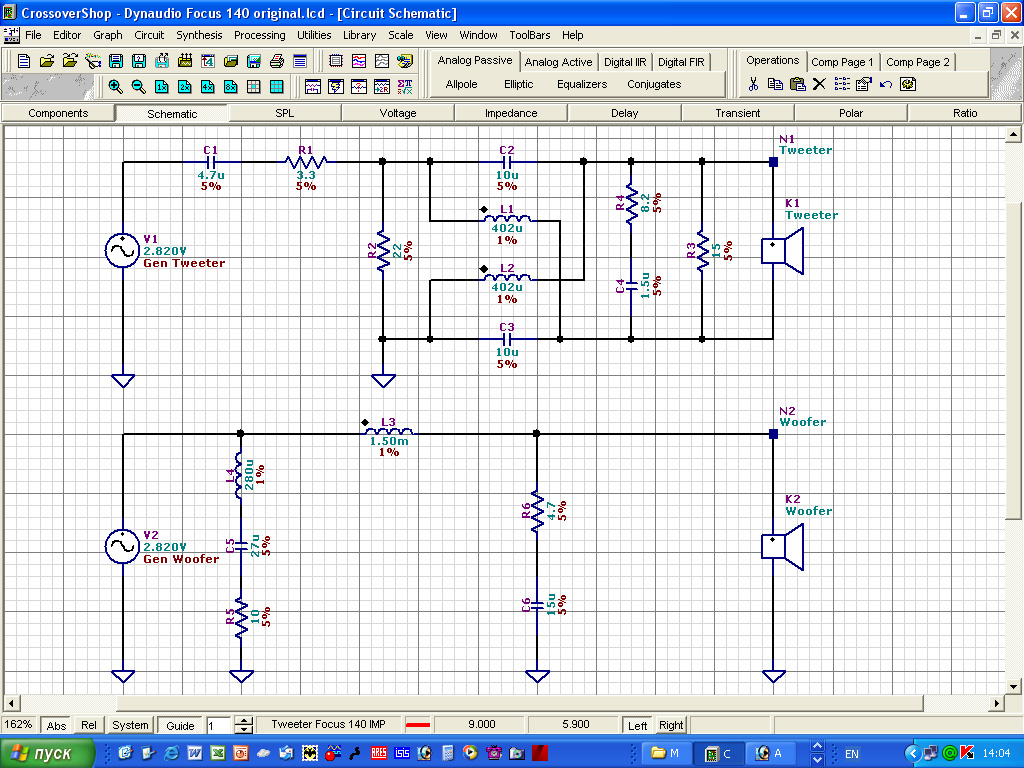Select the Left scale button
This screenshot has height=768, width=1024.
coord(637,726)
